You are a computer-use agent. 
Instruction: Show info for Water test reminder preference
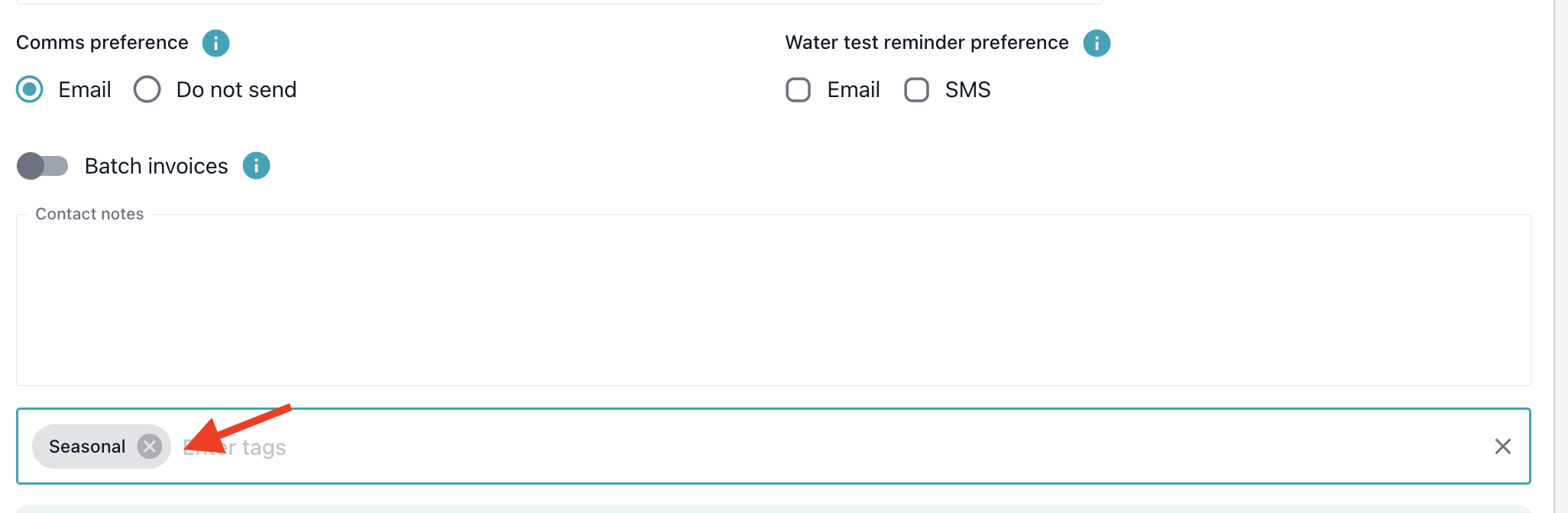[1097, 43]
